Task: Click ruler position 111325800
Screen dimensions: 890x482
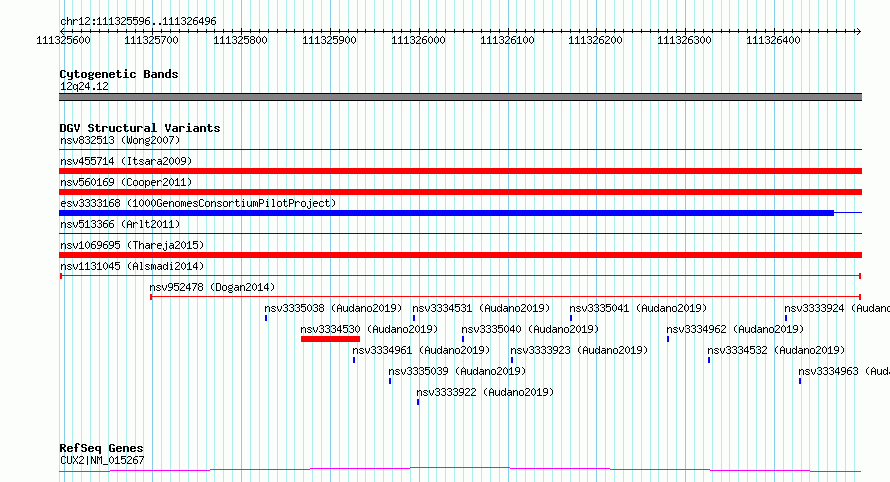Action: (x=240, y=40)
